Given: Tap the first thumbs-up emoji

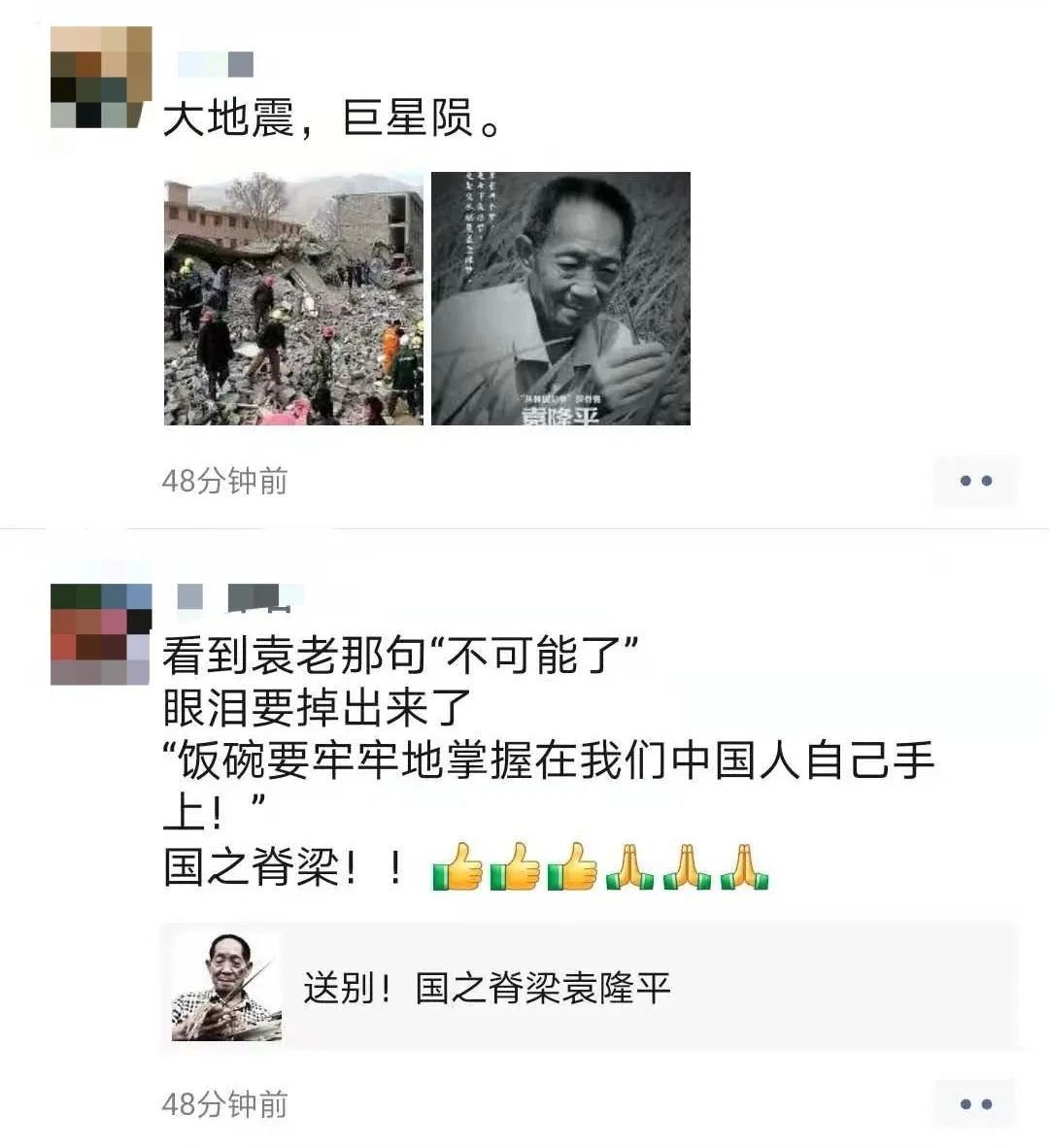Looking at the screenshot, I should coord(458,867).
